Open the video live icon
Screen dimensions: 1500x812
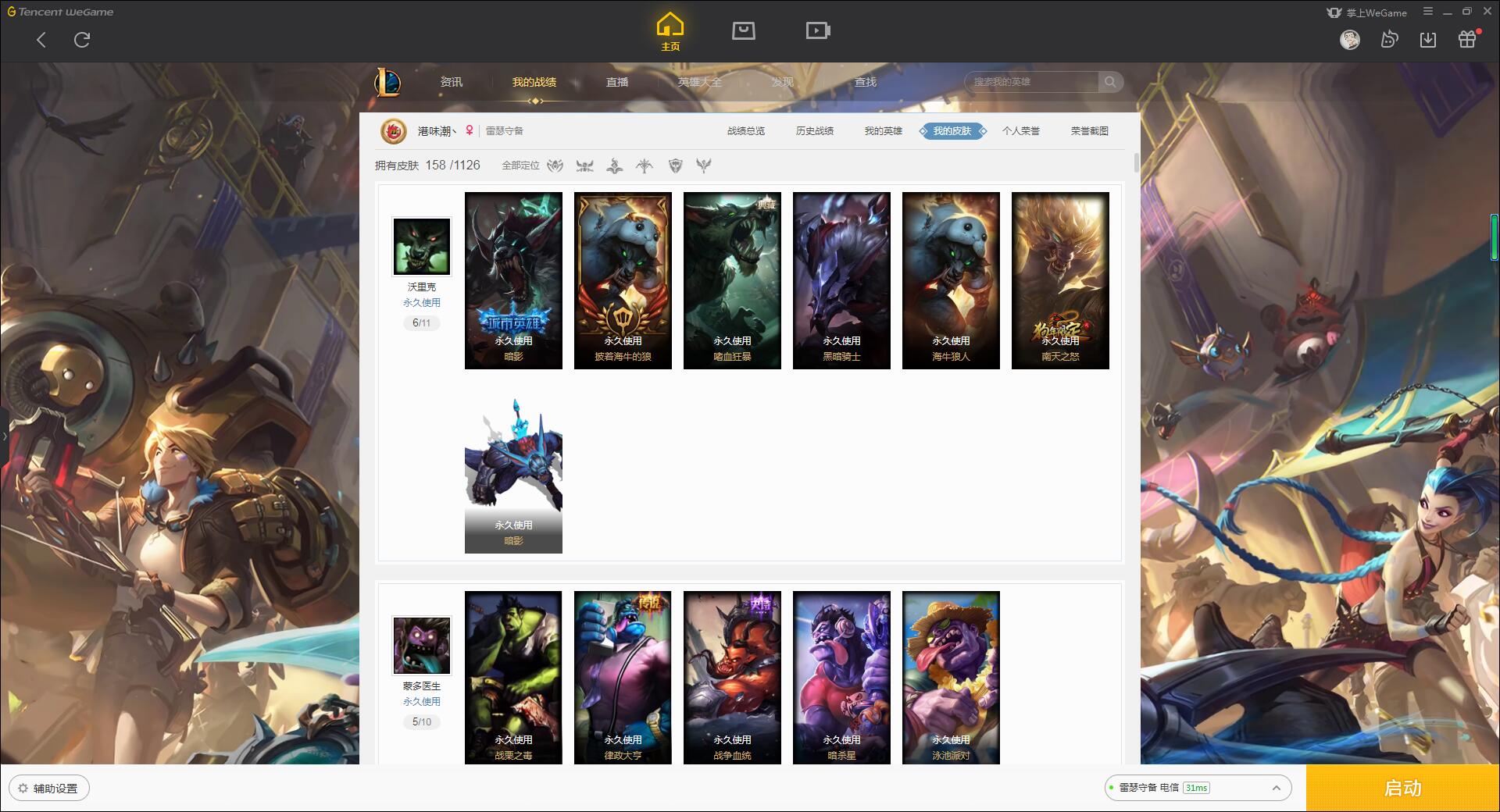pos(818,30)
